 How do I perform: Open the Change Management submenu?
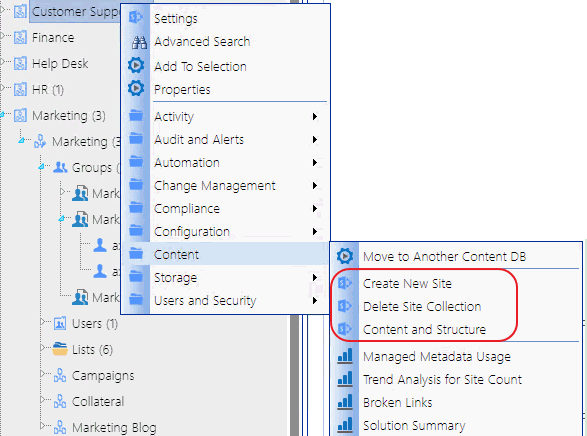click(x=226, y=186)
